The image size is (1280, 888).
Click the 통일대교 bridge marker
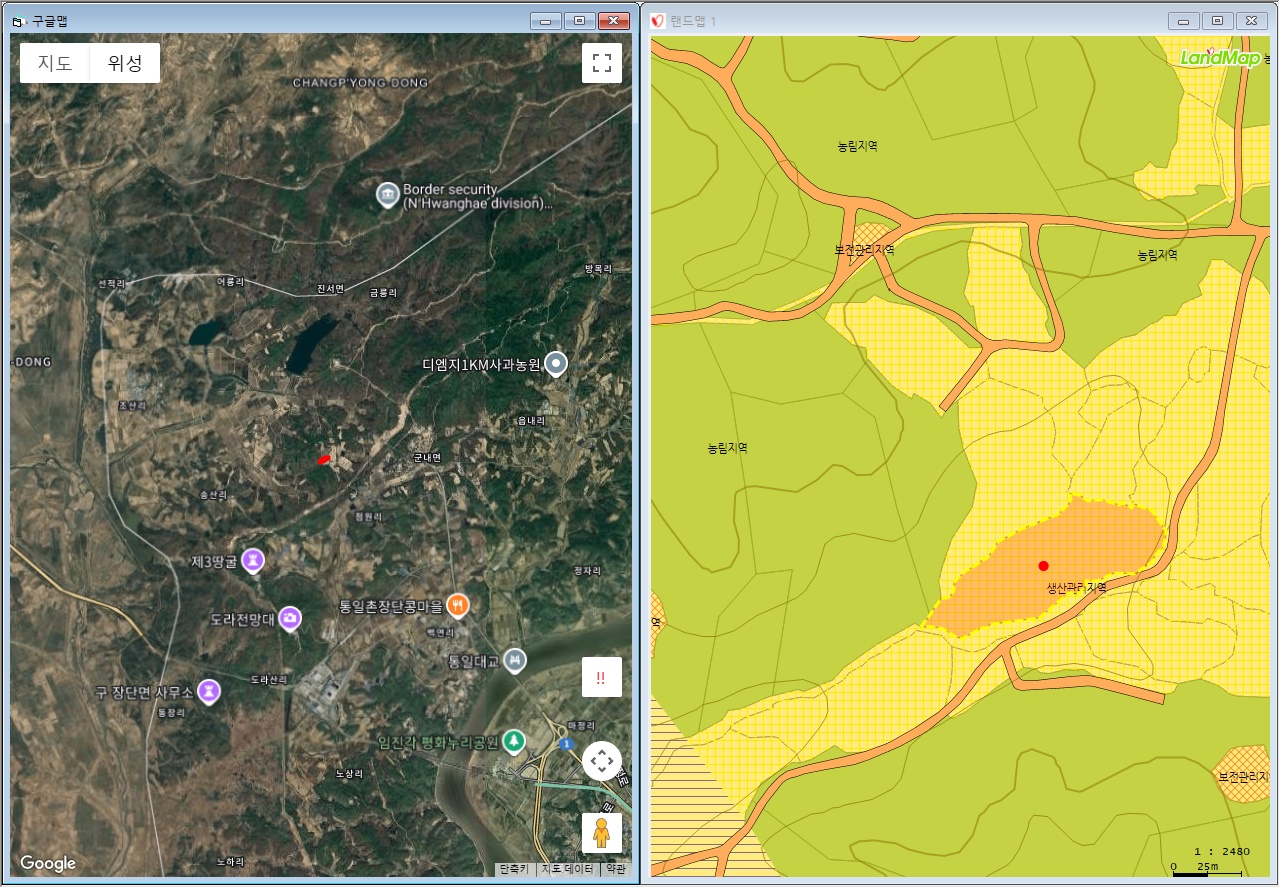(x=514, y=660)
